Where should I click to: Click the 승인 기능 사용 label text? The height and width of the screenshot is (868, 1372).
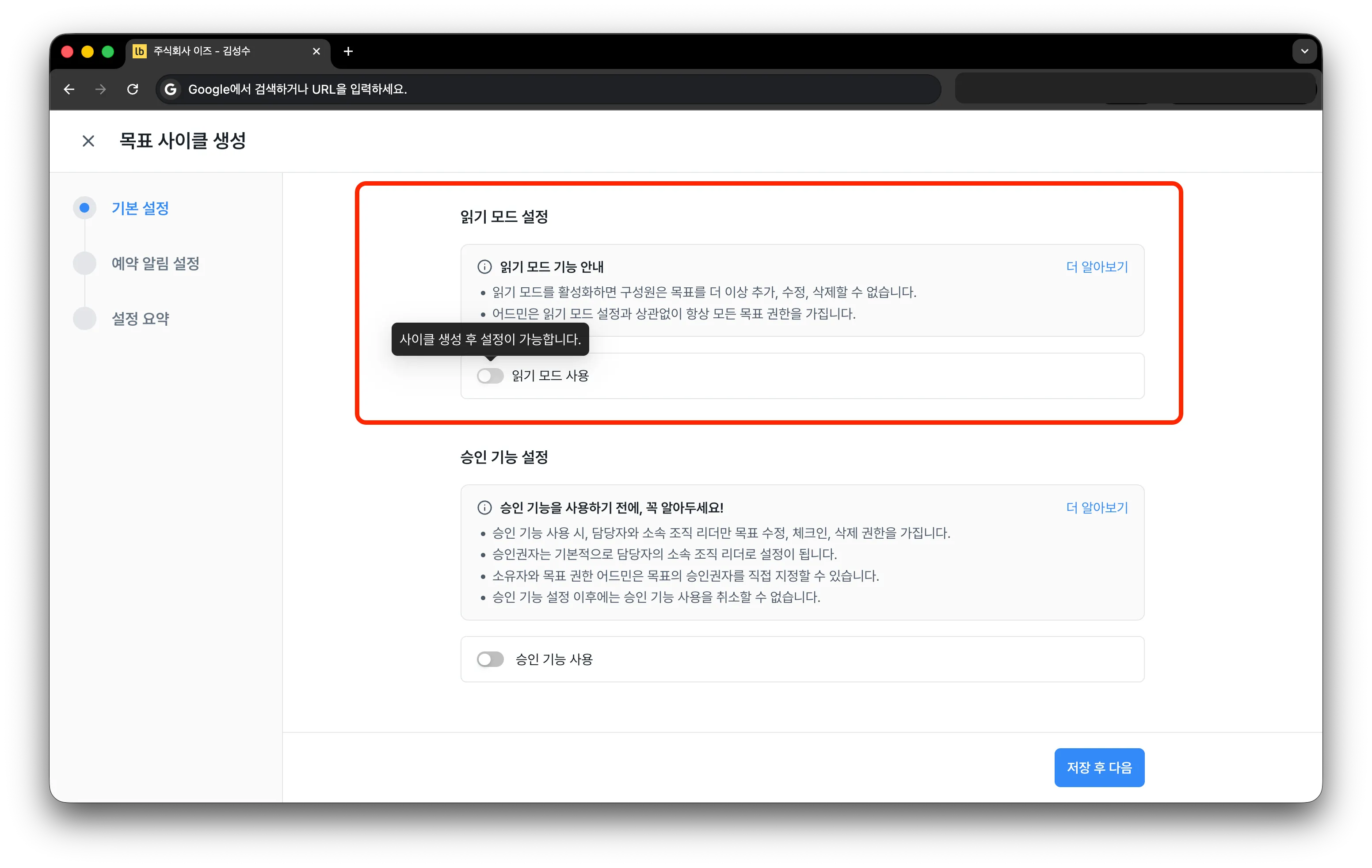click(554, 659)
